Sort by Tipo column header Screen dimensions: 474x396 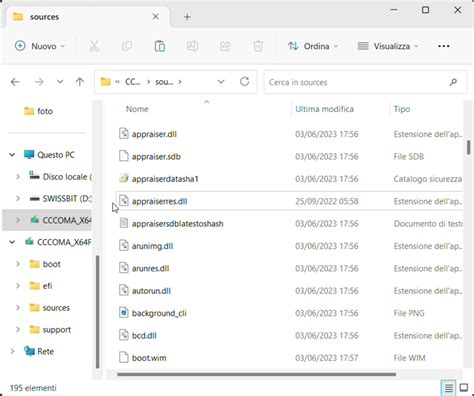click(x=402, y=109)
